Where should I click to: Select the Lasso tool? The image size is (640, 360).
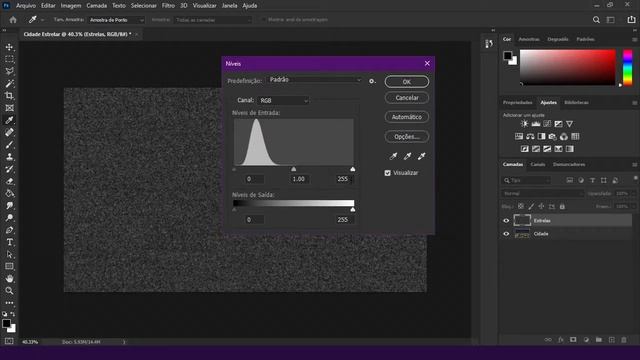[9, 71]
